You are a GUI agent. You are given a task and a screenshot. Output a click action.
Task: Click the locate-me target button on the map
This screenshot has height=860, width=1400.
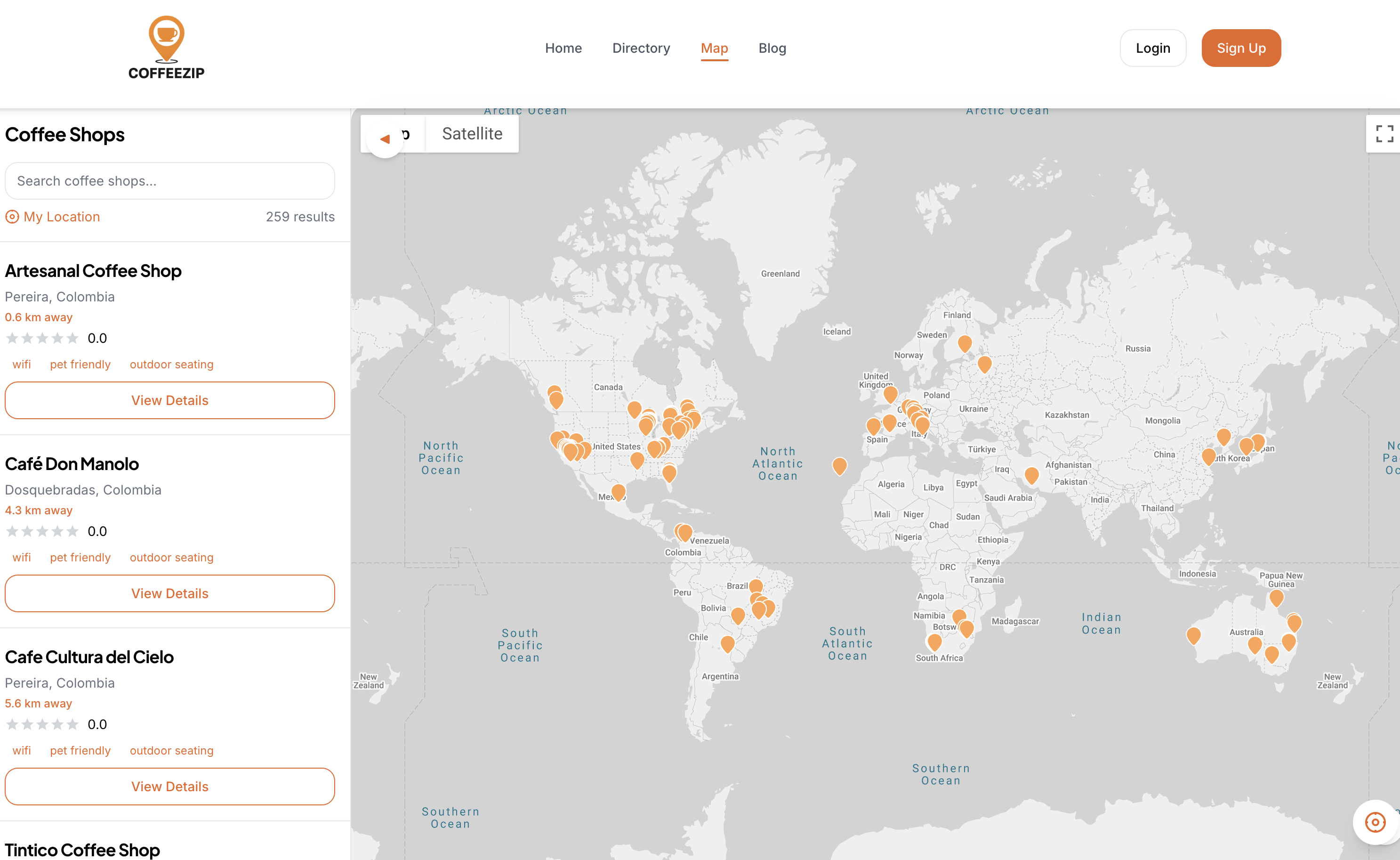pos(1375,822)
